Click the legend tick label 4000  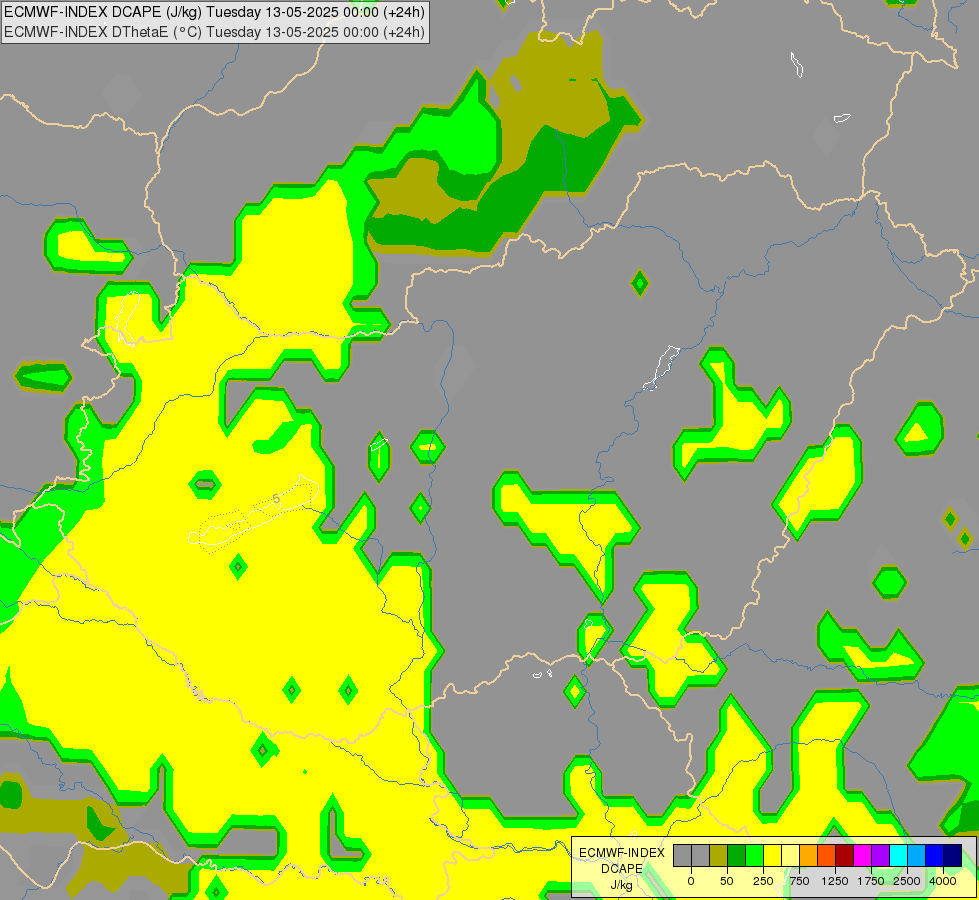click(x=943, y=881)
